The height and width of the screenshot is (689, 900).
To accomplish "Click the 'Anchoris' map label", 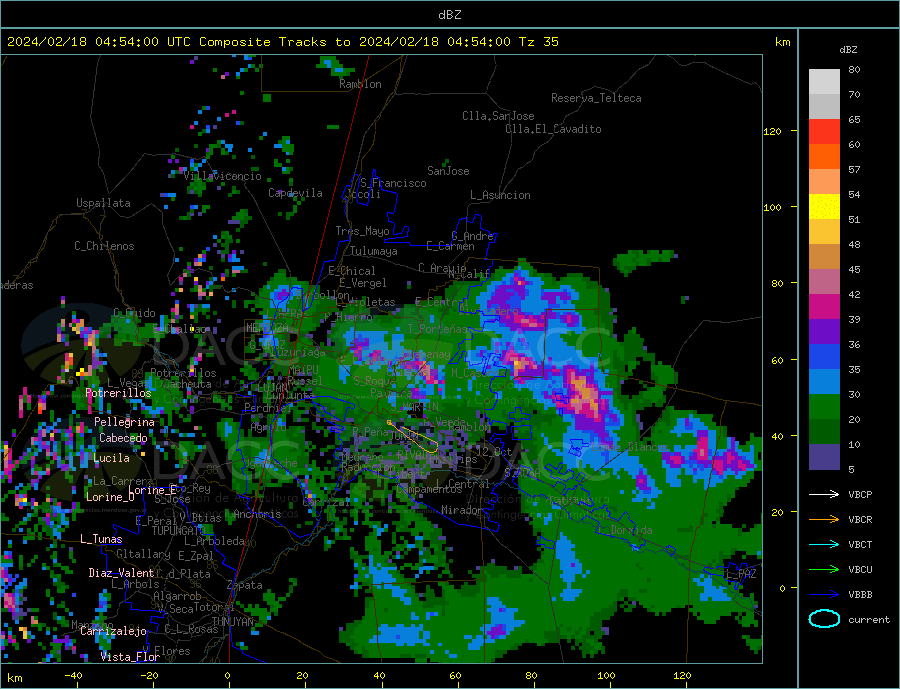I will click(257, 514).
